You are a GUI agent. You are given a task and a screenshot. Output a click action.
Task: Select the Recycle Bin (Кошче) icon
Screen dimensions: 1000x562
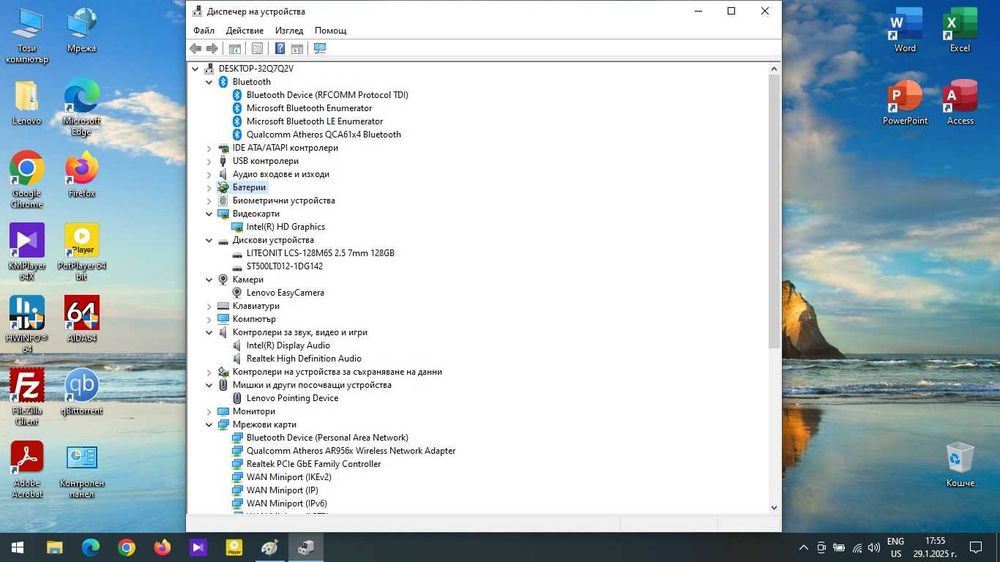(x=959, y=464)
